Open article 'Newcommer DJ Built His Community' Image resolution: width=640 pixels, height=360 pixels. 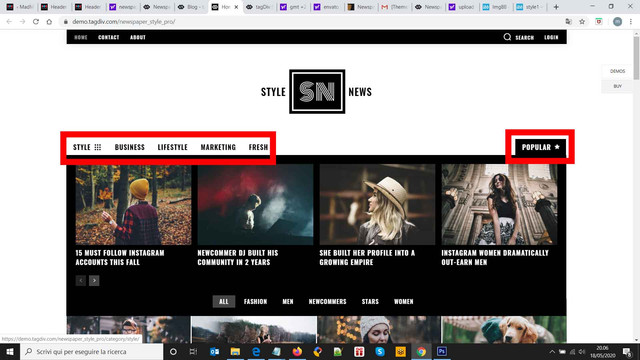point(238,258)
